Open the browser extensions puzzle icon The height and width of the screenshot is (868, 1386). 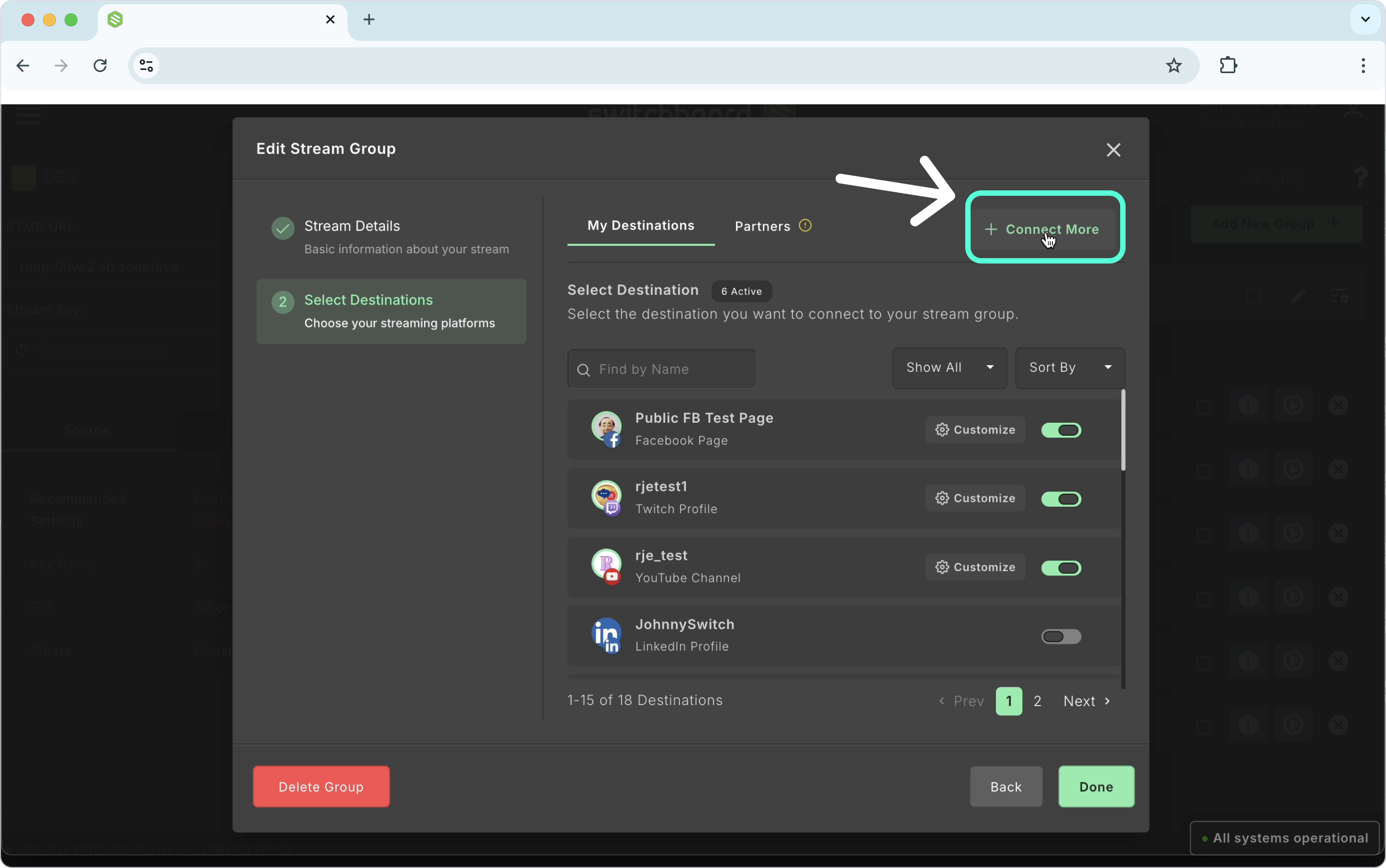(x=1228, y=65)
